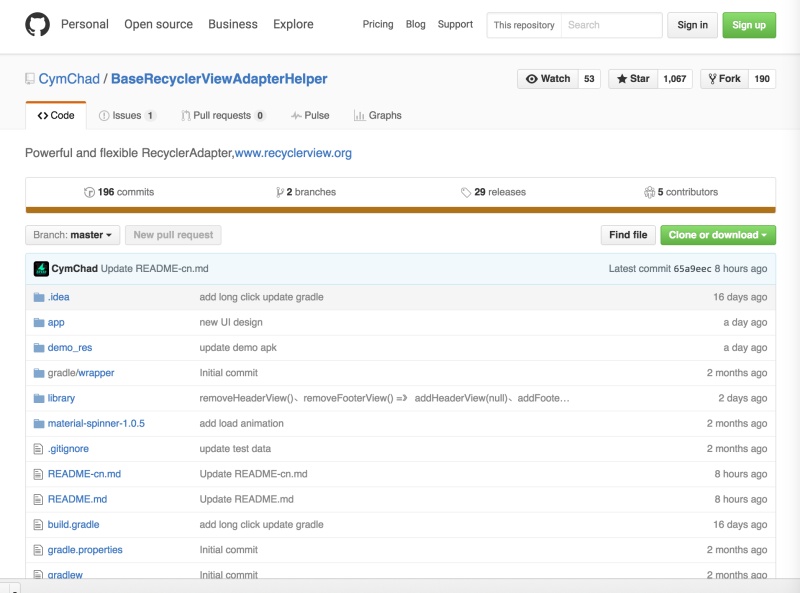This screenshot has width=800, height=593.
Task: Switch to the Issues tab
Action: click(127, 116)
